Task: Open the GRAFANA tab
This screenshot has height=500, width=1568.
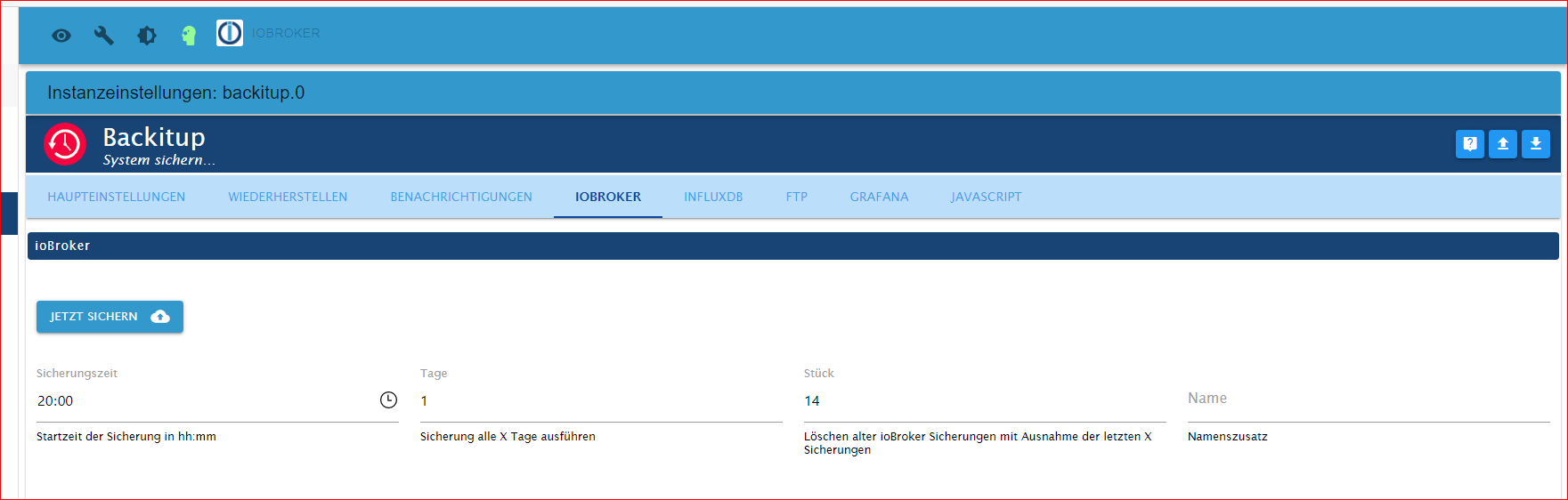Action: 880,197
